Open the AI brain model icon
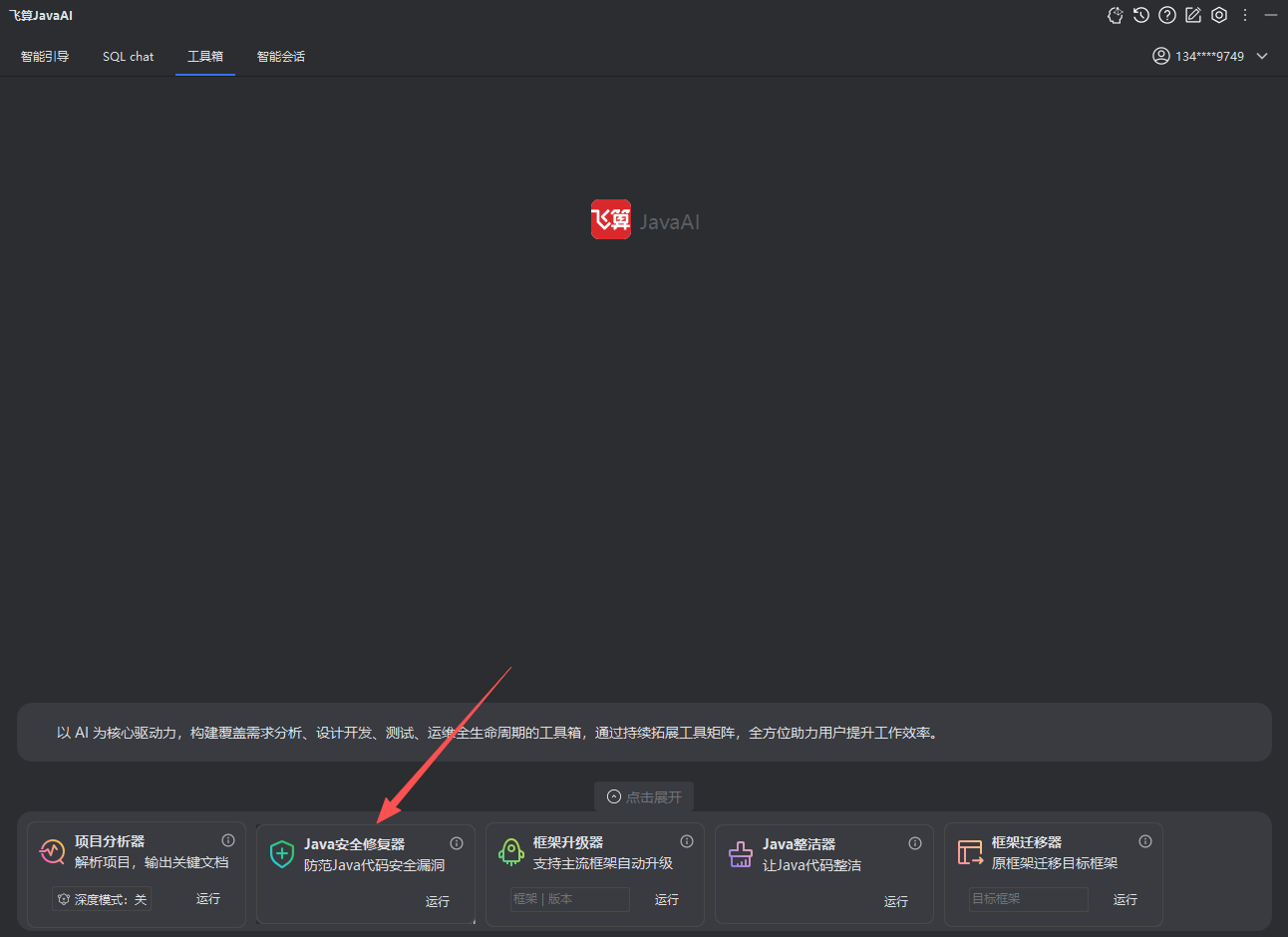Image resolution: width=1288 pixels, height=937 pixels. [1116, 15]
